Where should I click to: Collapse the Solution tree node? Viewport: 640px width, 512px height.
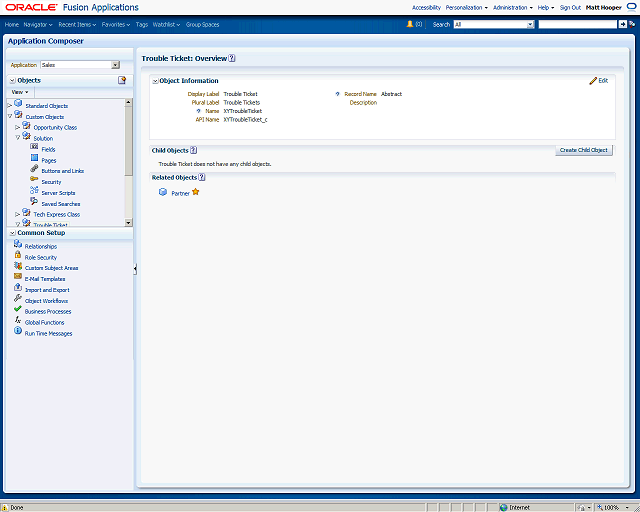(18, 138)
